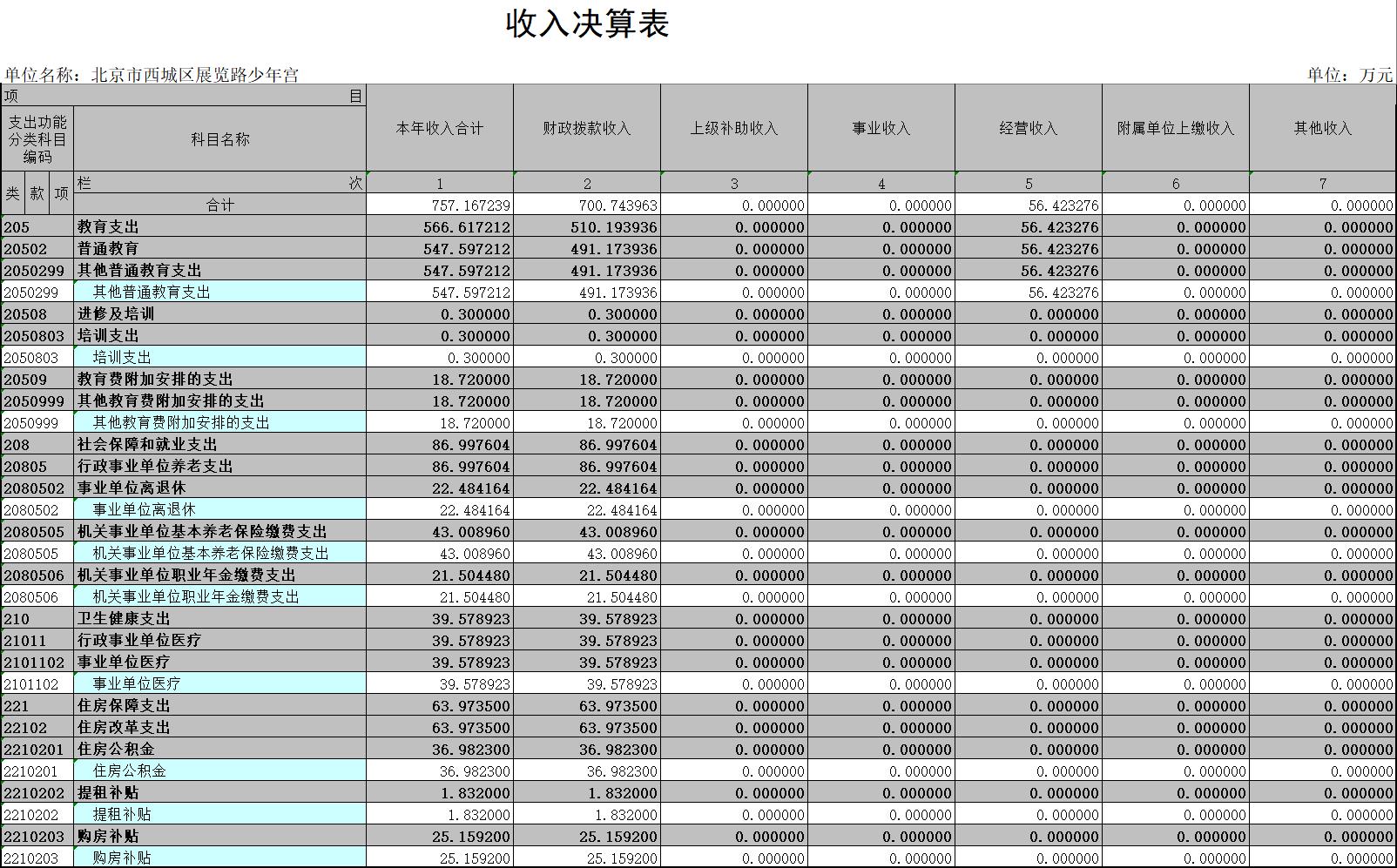The width and height of the screenshot is (1397, 868).
Task: Click the 进修及培训 name cell
Action: pyautogui.click(x=220, y=313)
